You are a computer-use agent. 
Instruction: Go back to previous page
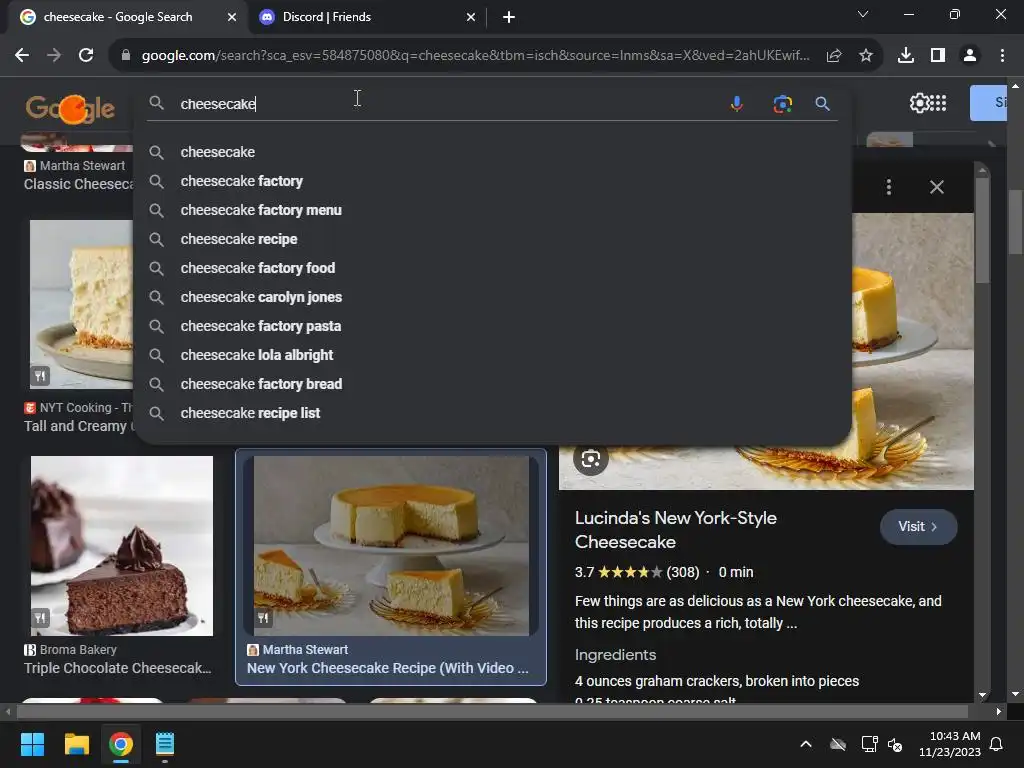(x=22, y=56)
